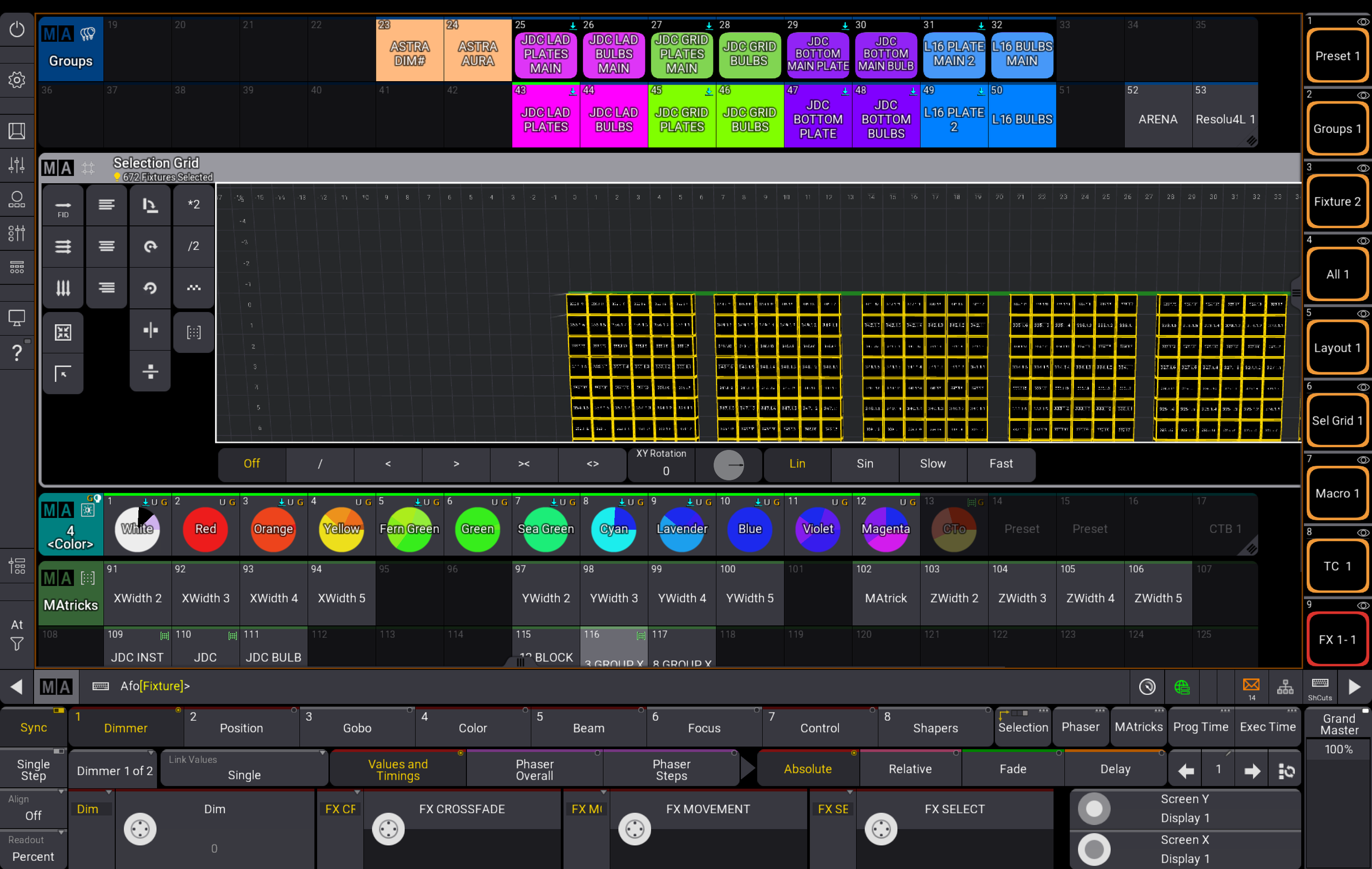Select the Relative layer button
This screenshot has width=1372, height=869.
coord(910,769)
